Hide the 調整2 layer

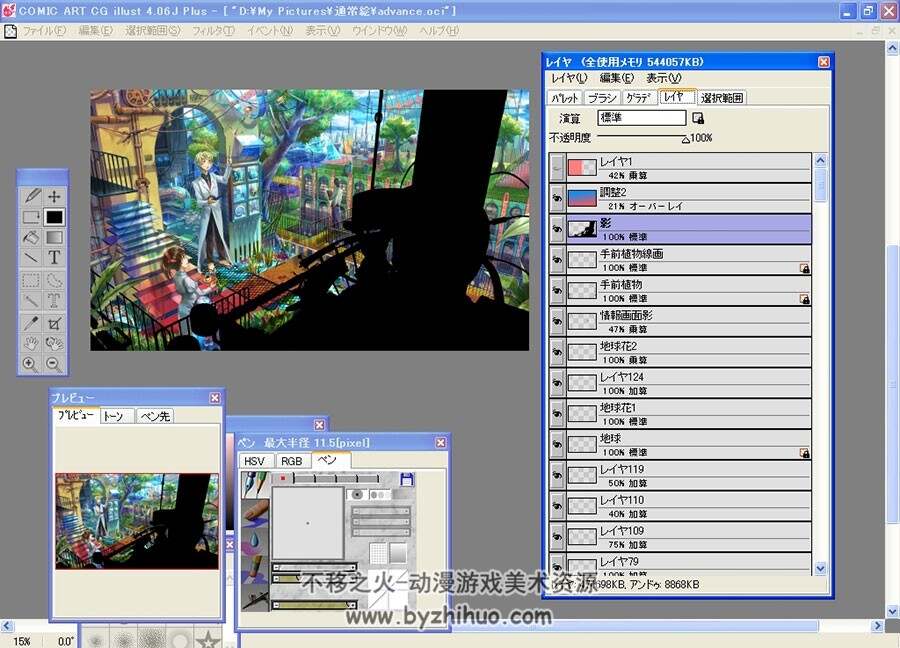click(x=557, y=198)
